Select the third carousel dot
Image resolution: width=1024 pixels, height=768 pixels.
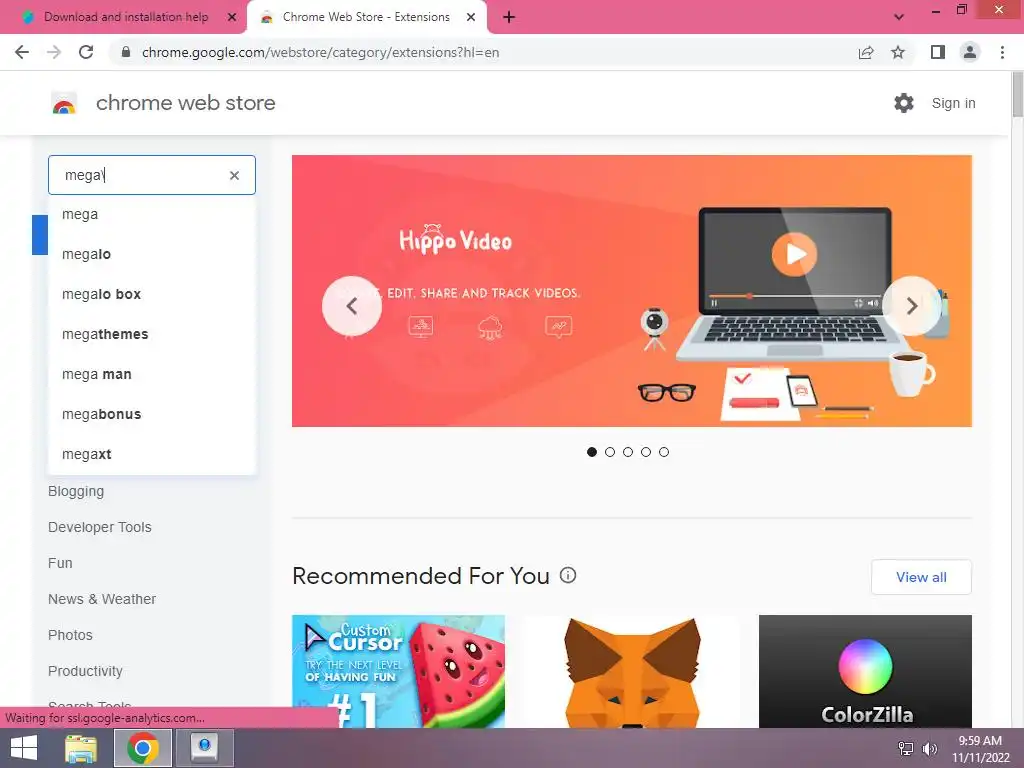pyautogui.click(x=628, y=452)
